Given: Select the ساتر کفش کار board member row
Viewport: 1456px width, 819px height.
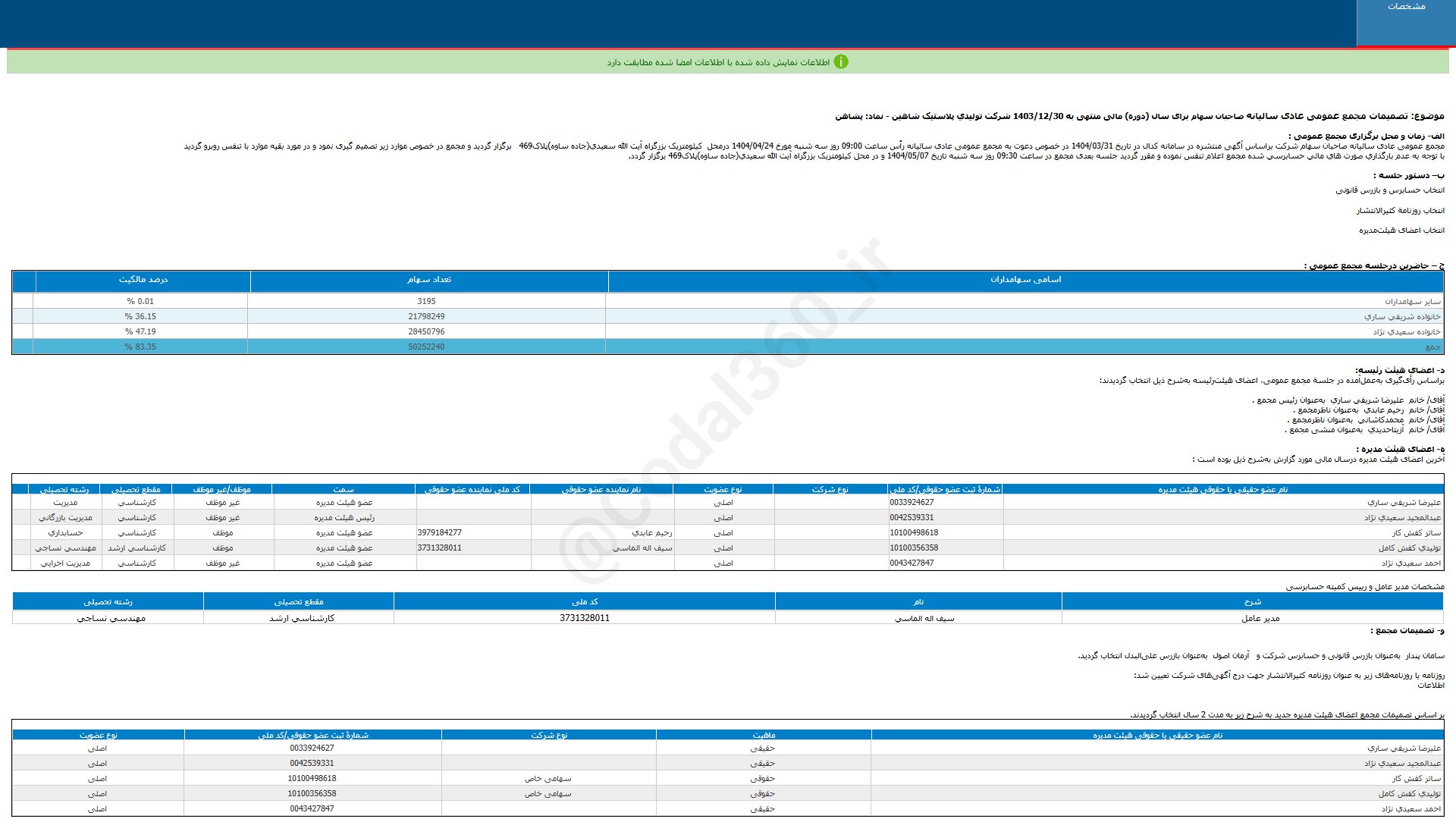Looking at the screenshot, I should click(x=1416, y=532).
